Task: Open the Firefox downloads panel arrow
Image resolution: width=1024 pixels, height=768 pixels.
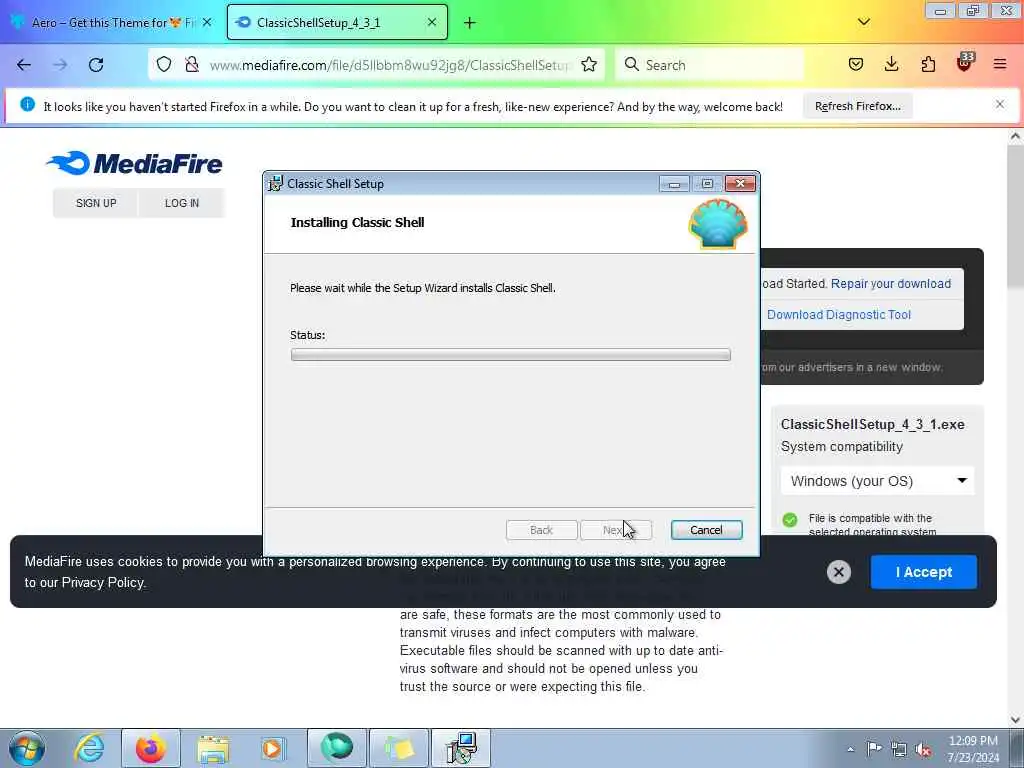Action: pos(891,64)
